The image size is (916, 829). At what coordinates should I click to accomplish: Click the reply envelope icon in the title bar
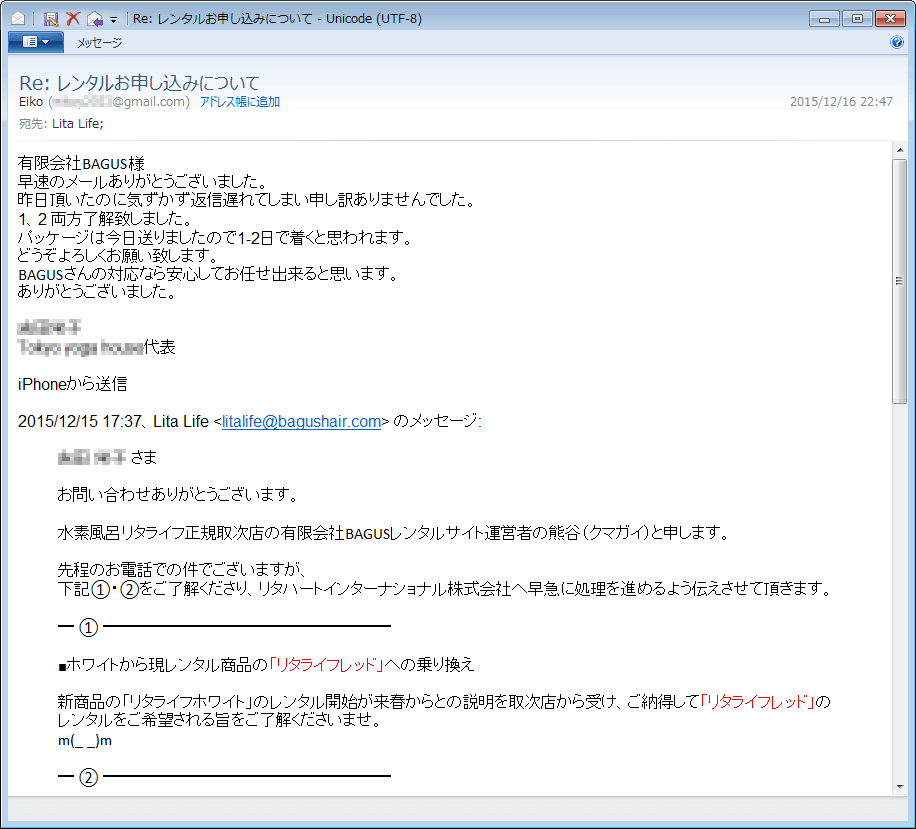(95, 19)
